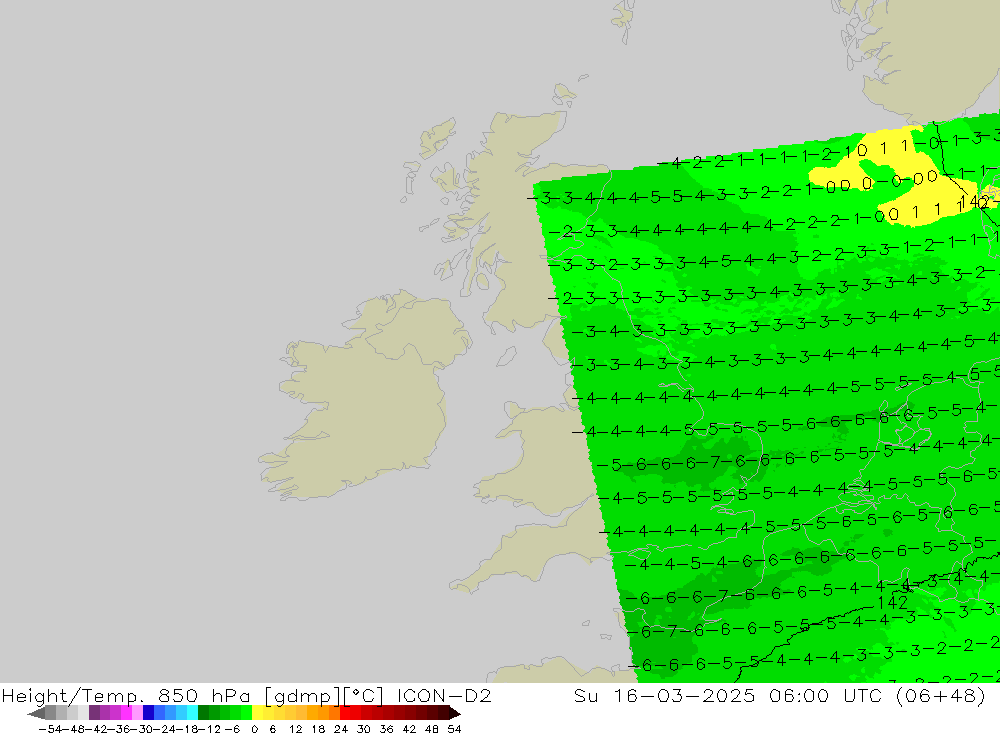Click the 850 pressure level text
The image size is (1000, 733).
pyautogui.click(x=177, y=695)
